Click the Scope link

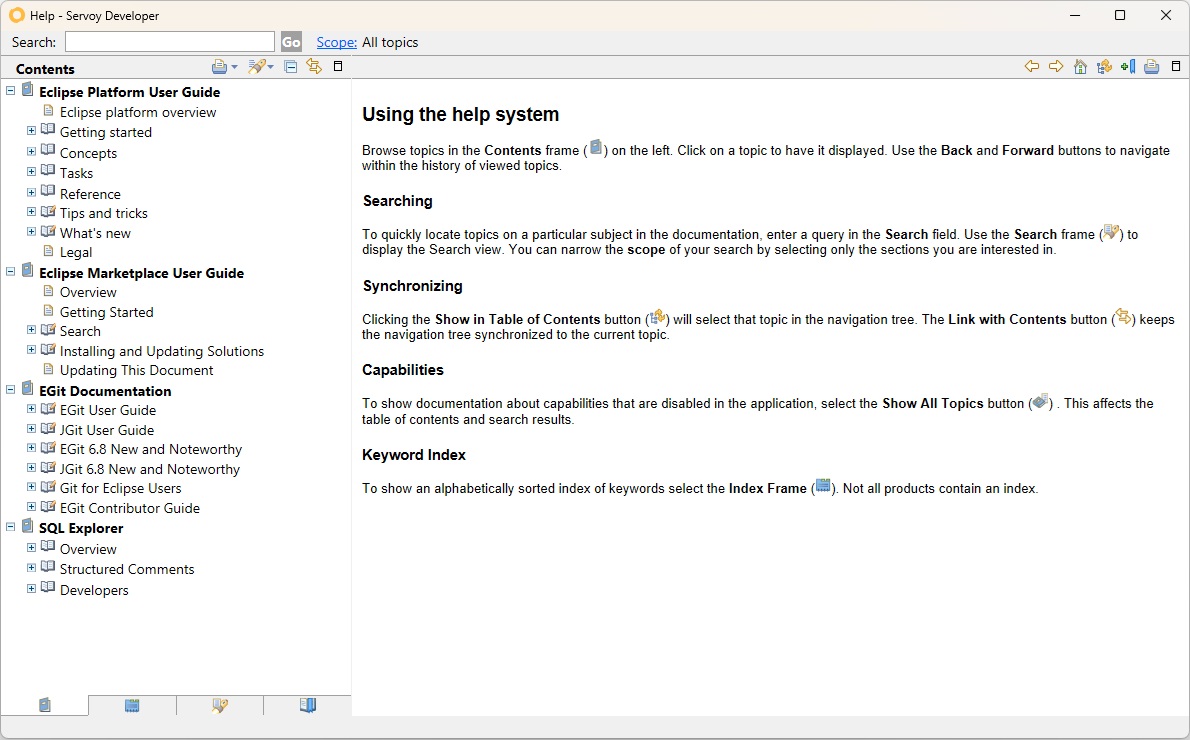336,42
